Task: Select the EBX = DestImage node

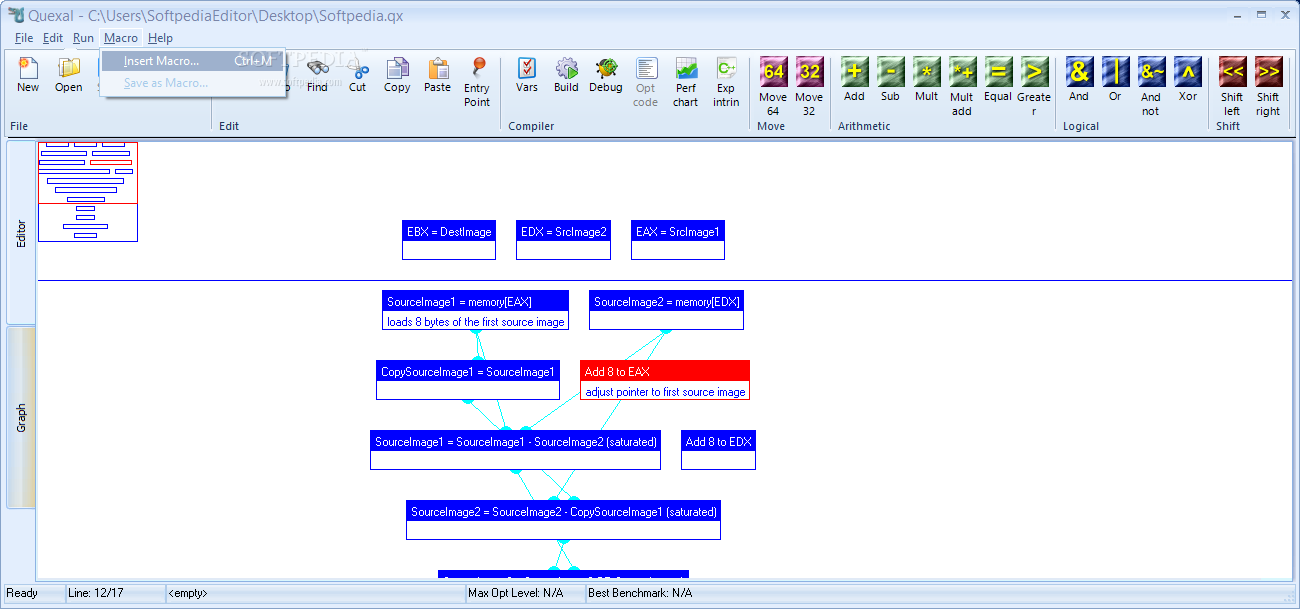Action: 449,240
